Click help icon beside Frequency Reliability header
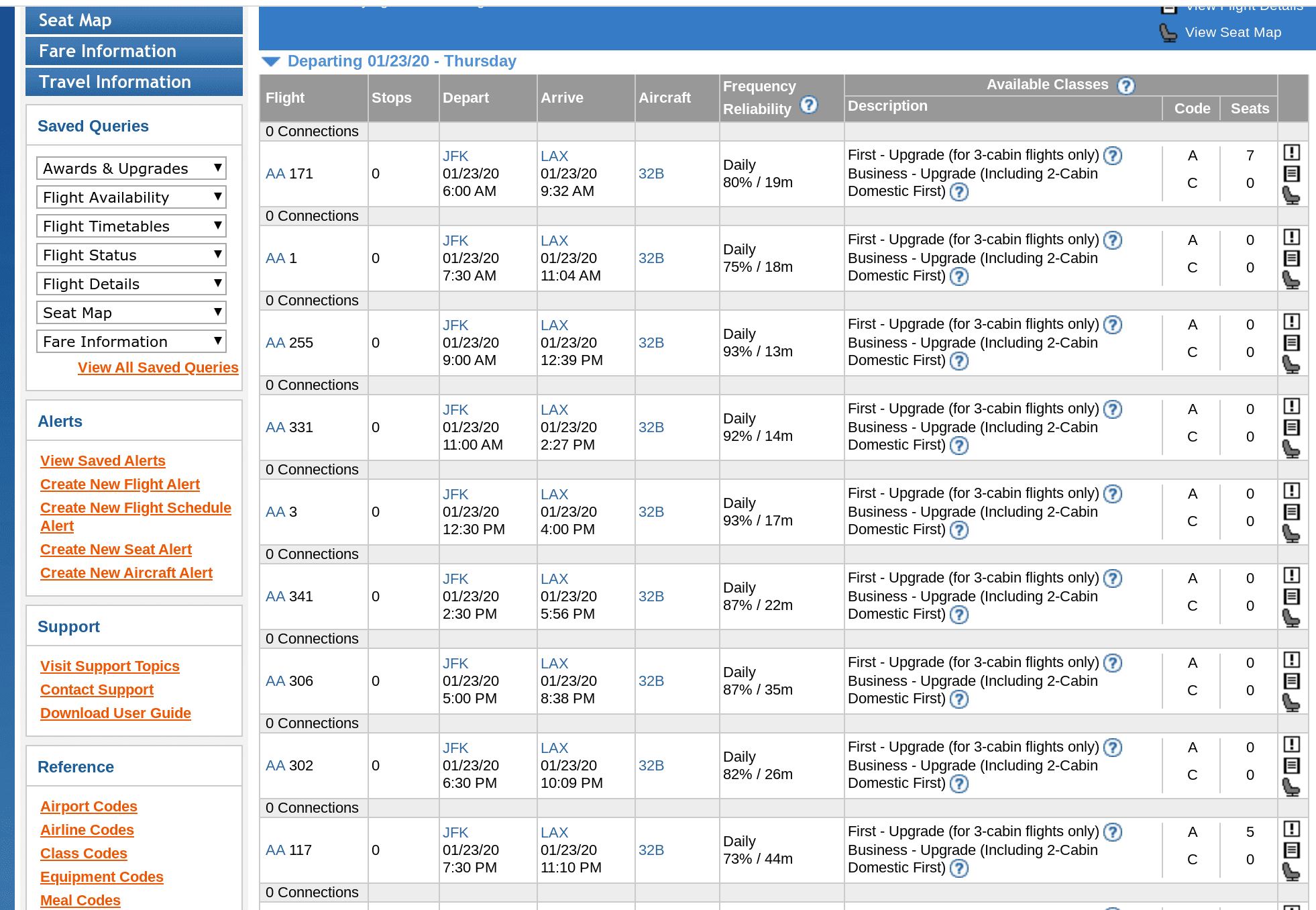The image size is (1316, 910). (x=809, y=105)
